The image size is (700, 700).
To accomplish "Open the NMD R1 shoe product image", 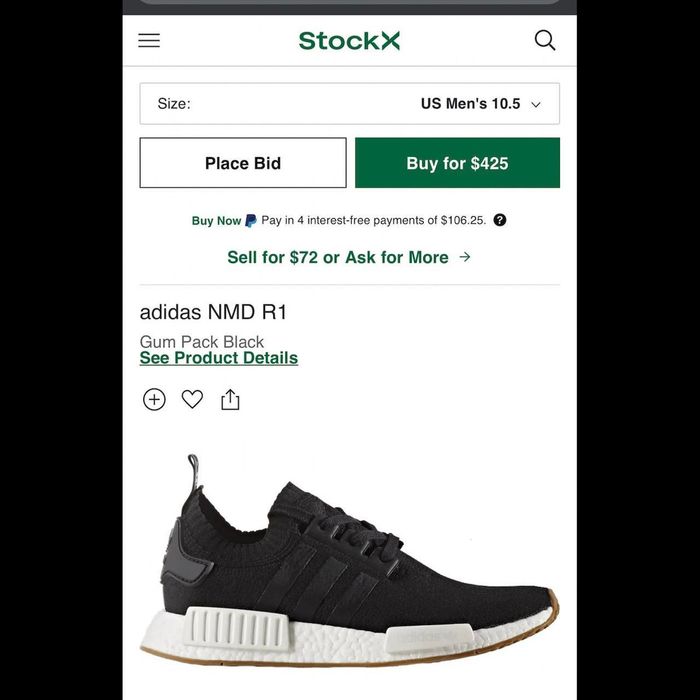I will tap(349, 560).
